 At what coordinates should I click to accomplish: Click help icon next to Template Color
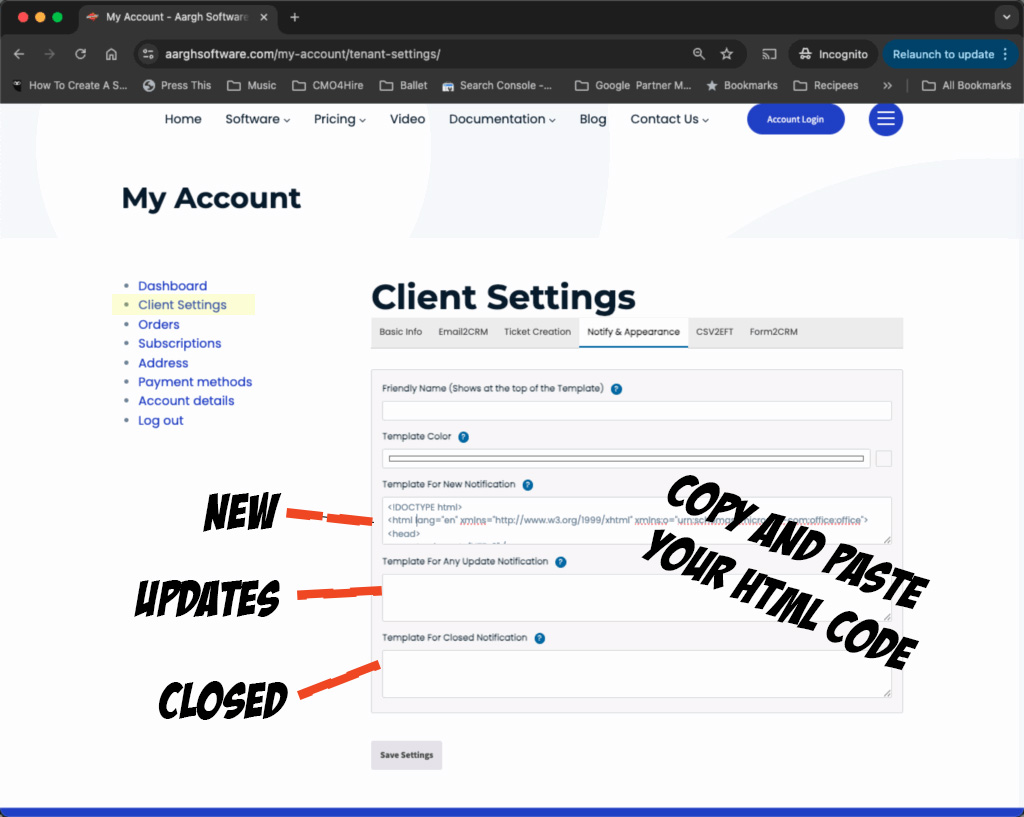point(463,437)
